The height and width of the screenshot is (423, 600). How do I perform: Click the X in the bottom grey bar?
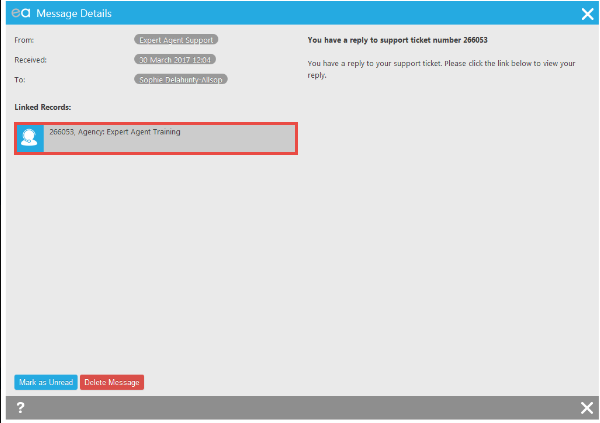point(587,408)
